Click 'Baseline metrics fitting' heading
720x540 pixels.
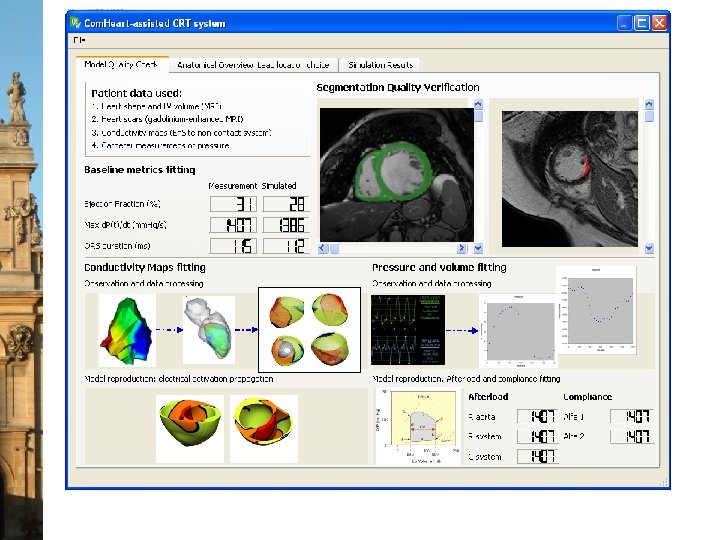tap(140, 170)
